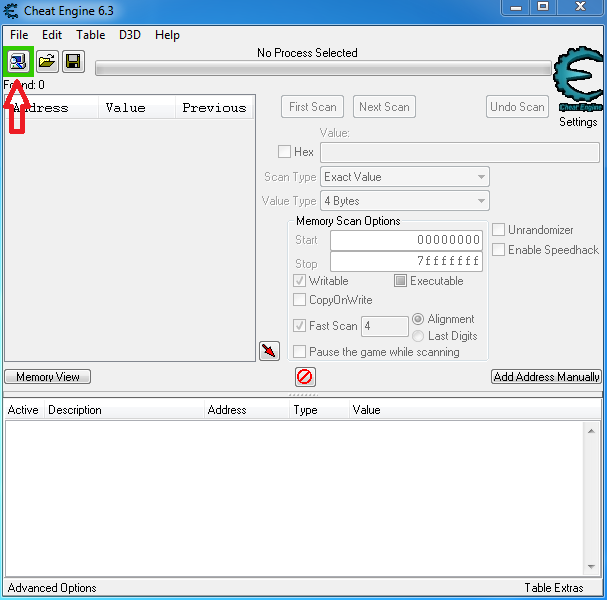Click address list scroll down arrow
The height and width of the screenshot is (600, 607).
point(591,567)
